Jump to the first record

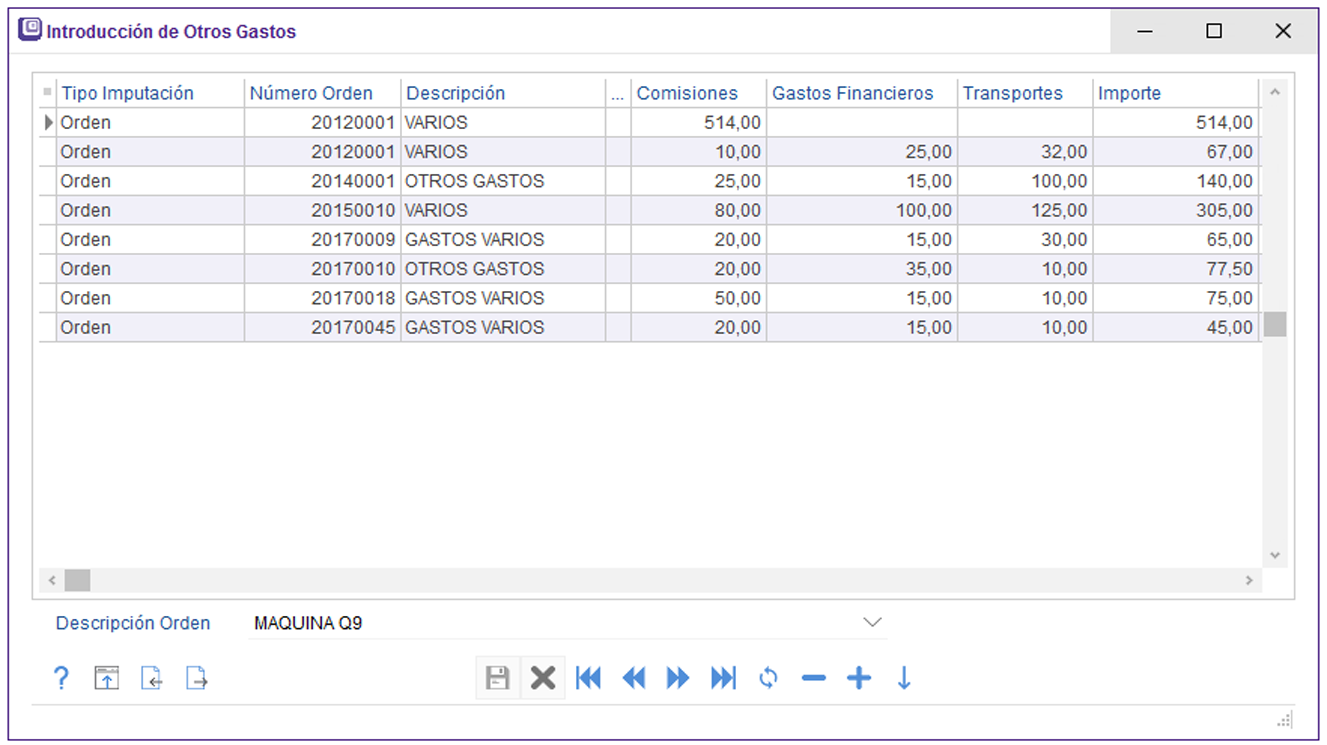(x=589, y=678)
